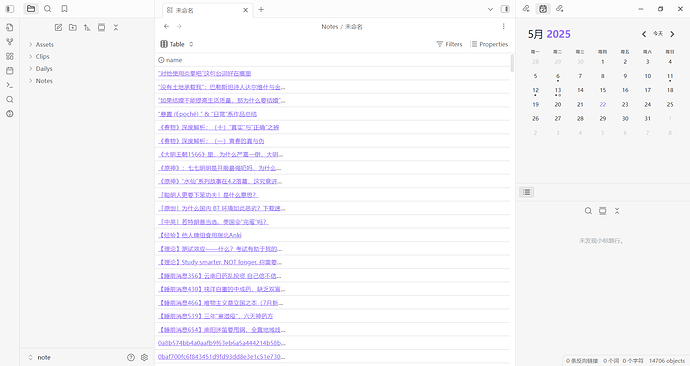Viewport: 690px width, 366px height.
Task: Create a new note in explorer
Action: point(58,27)
